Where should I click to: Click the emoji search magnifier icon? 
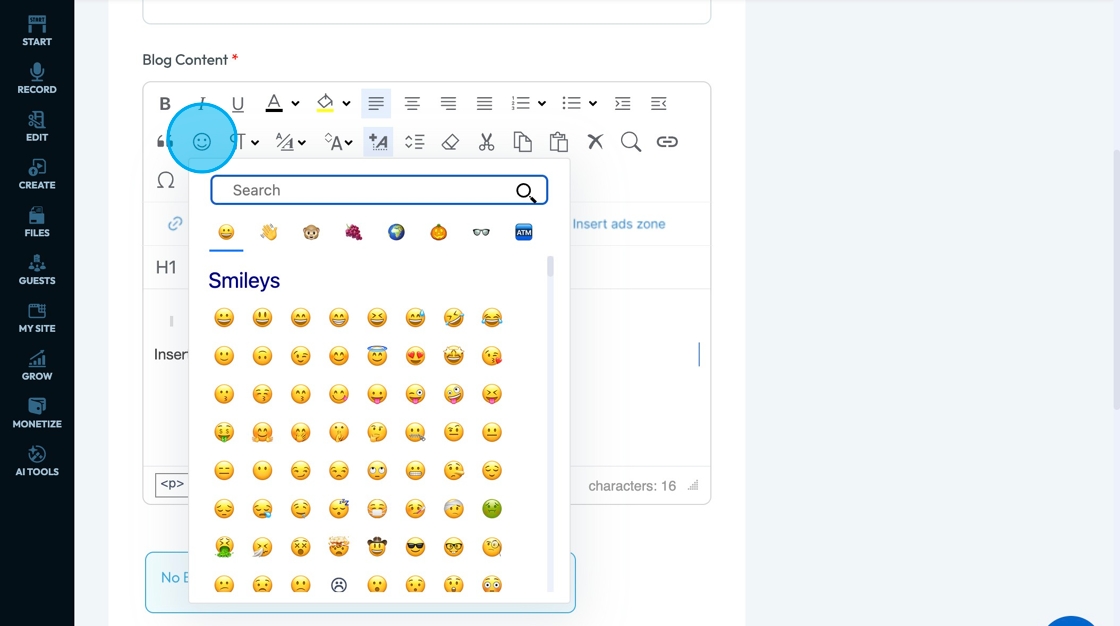526,192
